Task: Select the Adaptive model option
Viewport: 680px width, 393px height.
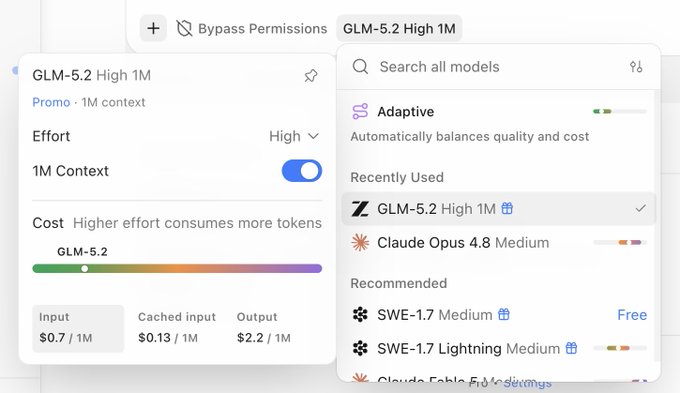Action: (x=499, y=123)
